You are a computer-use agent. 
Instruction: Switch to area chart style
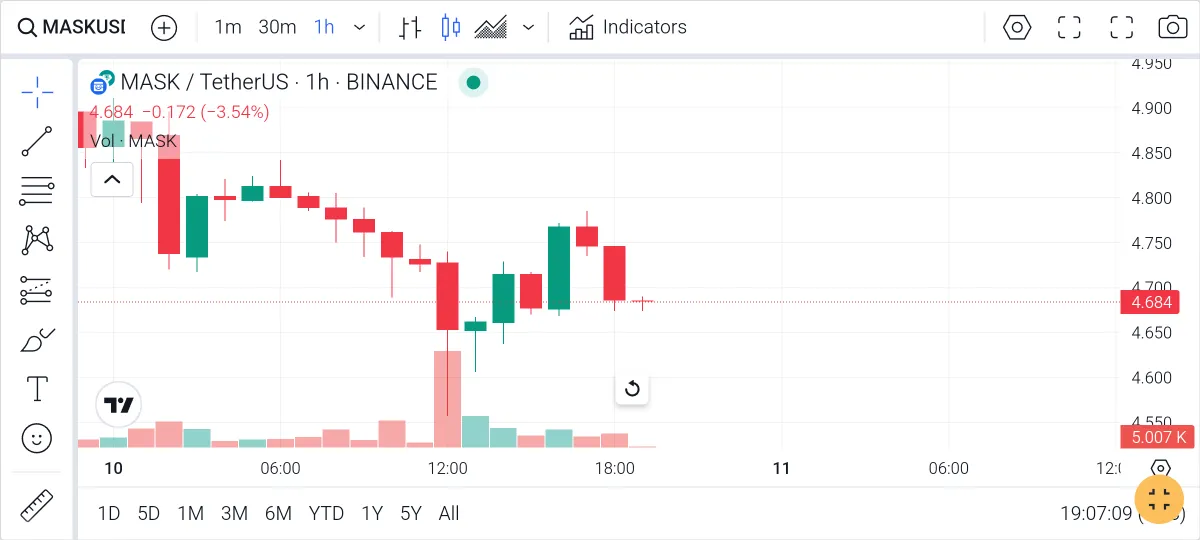(490, 27)
